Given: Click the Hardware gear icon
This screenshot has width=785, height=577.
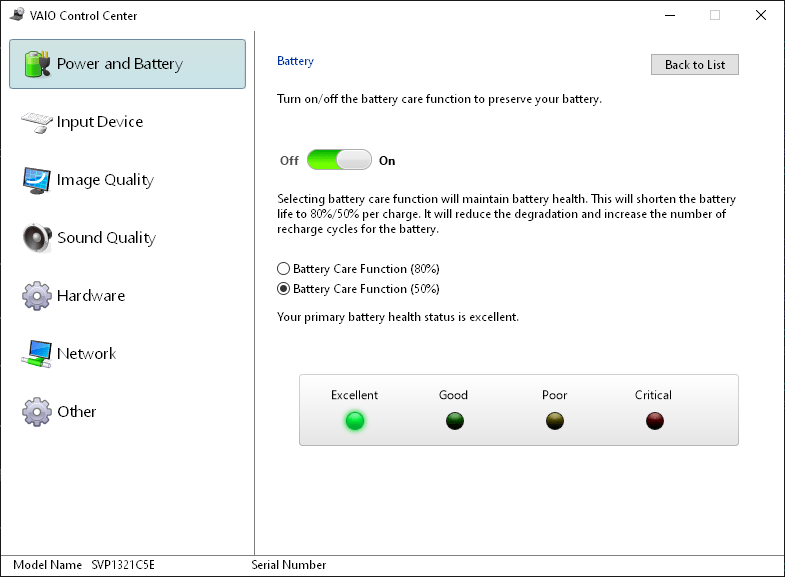Looking at the screenshot, I should point(37,296).
